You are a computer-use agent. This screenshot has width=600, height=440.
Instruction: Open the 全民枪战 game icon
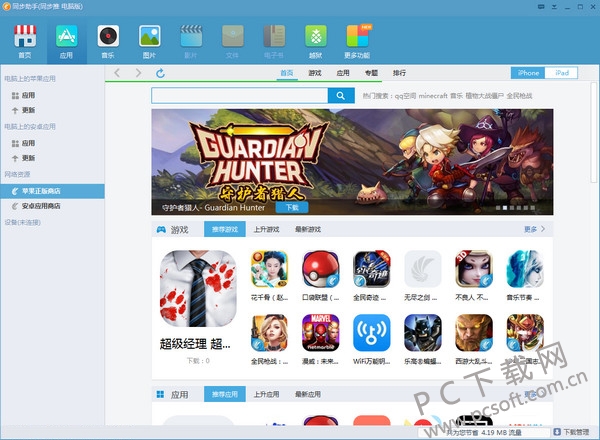coord(269,333)
